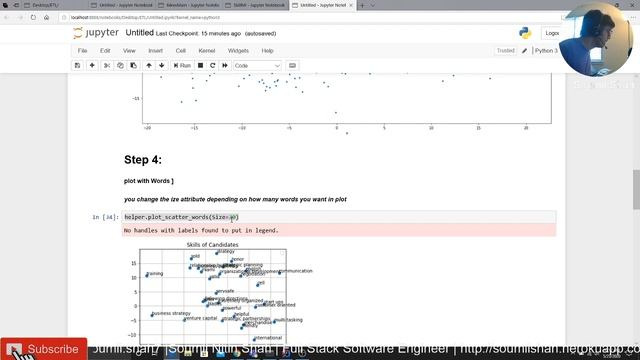Open the Widgets menu
This screenshot has height=360, width=640.
coord(238,51)
